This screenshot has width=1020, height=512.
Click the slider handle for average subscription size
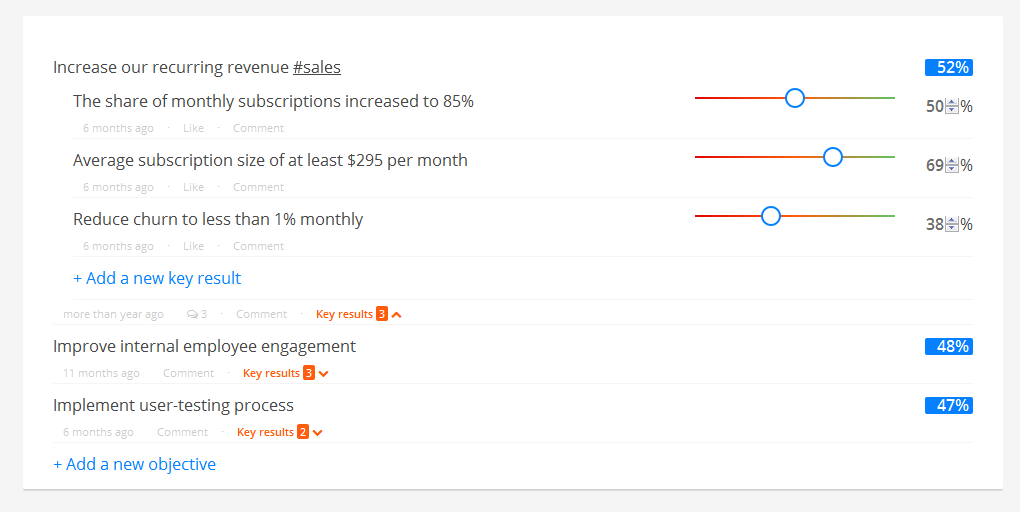[x=833, y=157]
